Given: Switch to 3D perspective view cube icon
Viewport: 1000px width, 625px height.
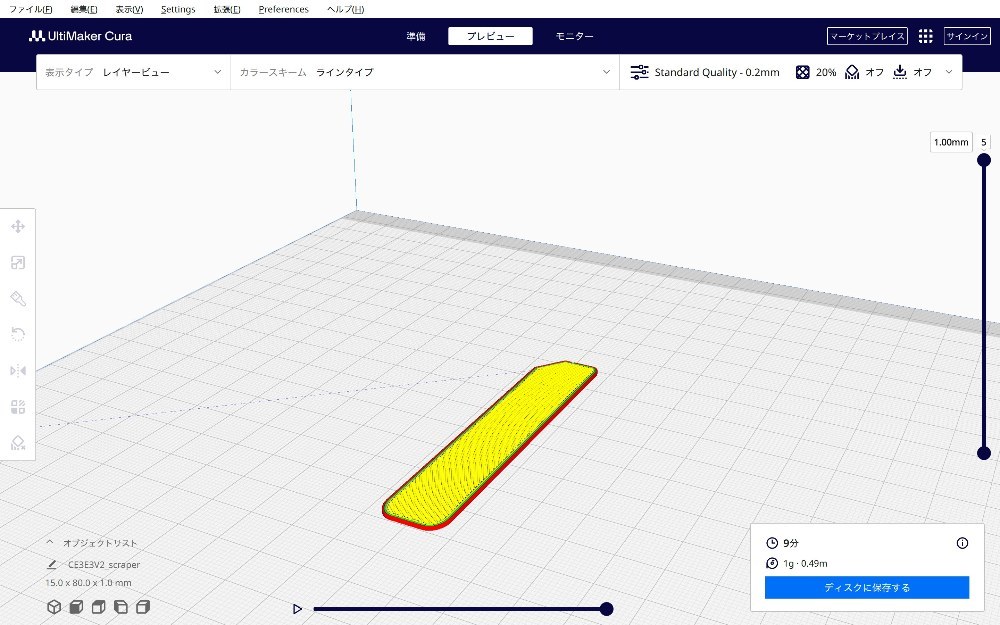Looking at the screenshot, I should pyautogui.click(x=54, y=607).
